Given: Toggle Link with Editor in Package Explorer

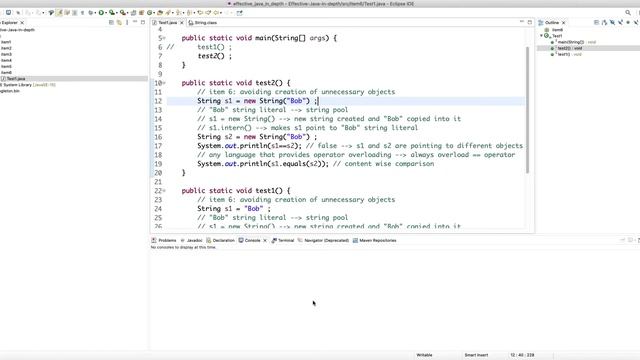Looking at the screenshot, I should [x=119, y=22].
